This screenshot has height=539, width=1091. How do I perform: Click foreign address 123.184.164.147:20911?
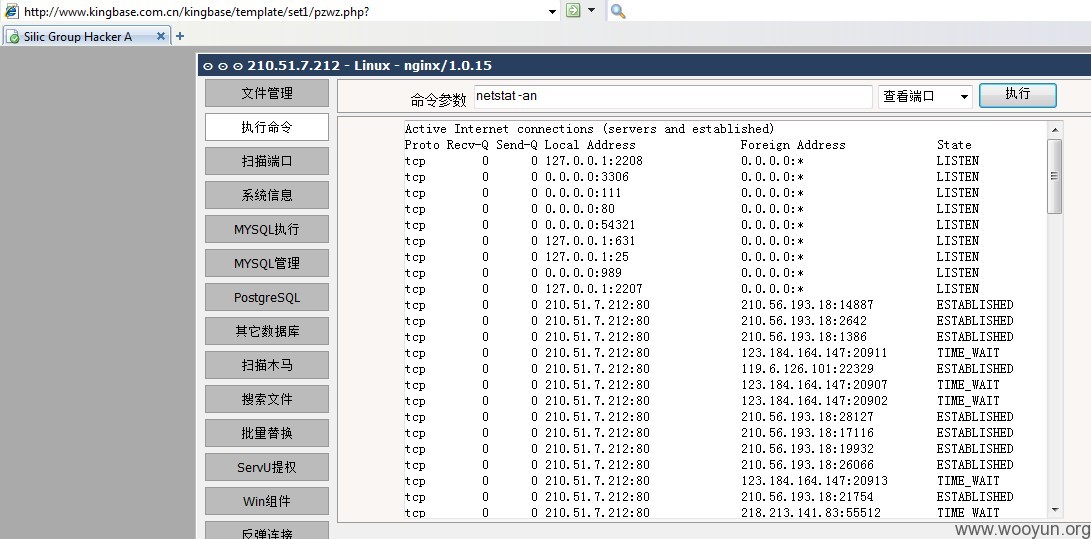(x=814, y=353)
